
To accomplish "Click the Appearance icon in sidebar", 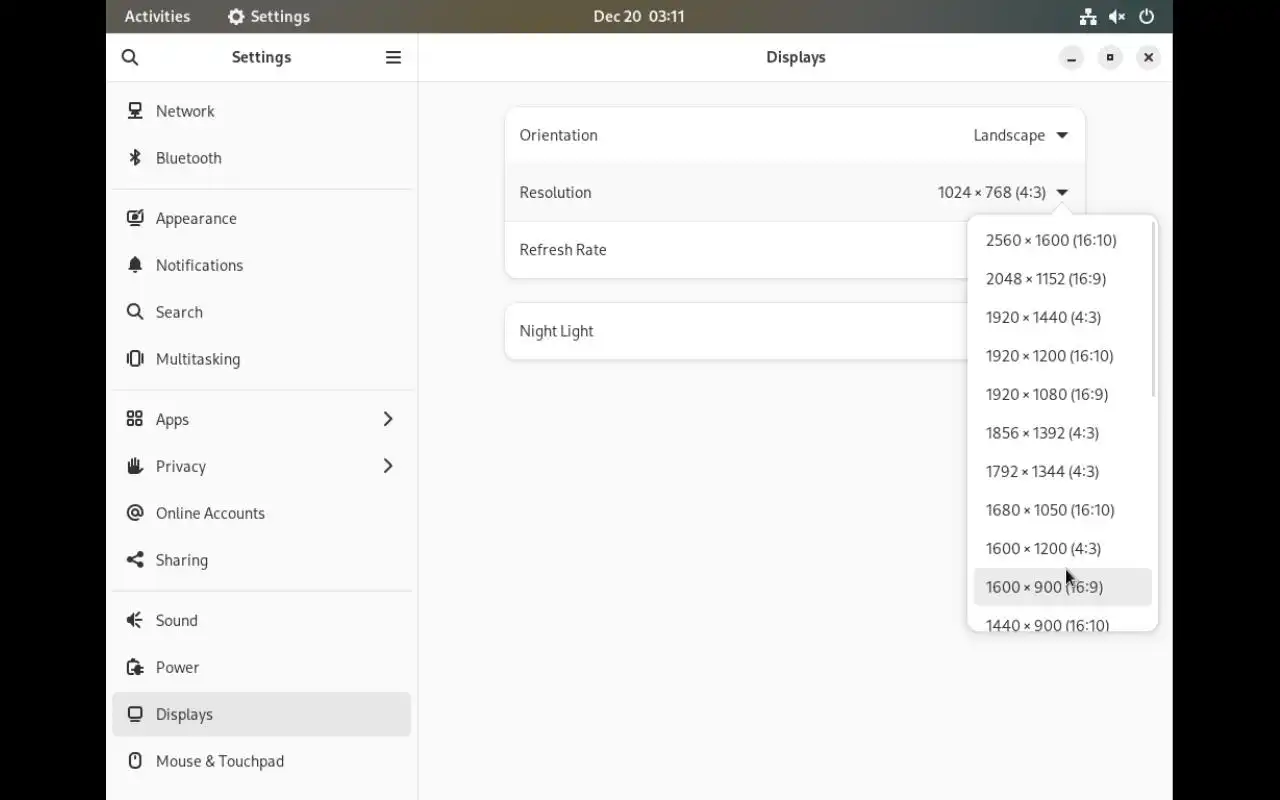I will [x=135, y=218].
